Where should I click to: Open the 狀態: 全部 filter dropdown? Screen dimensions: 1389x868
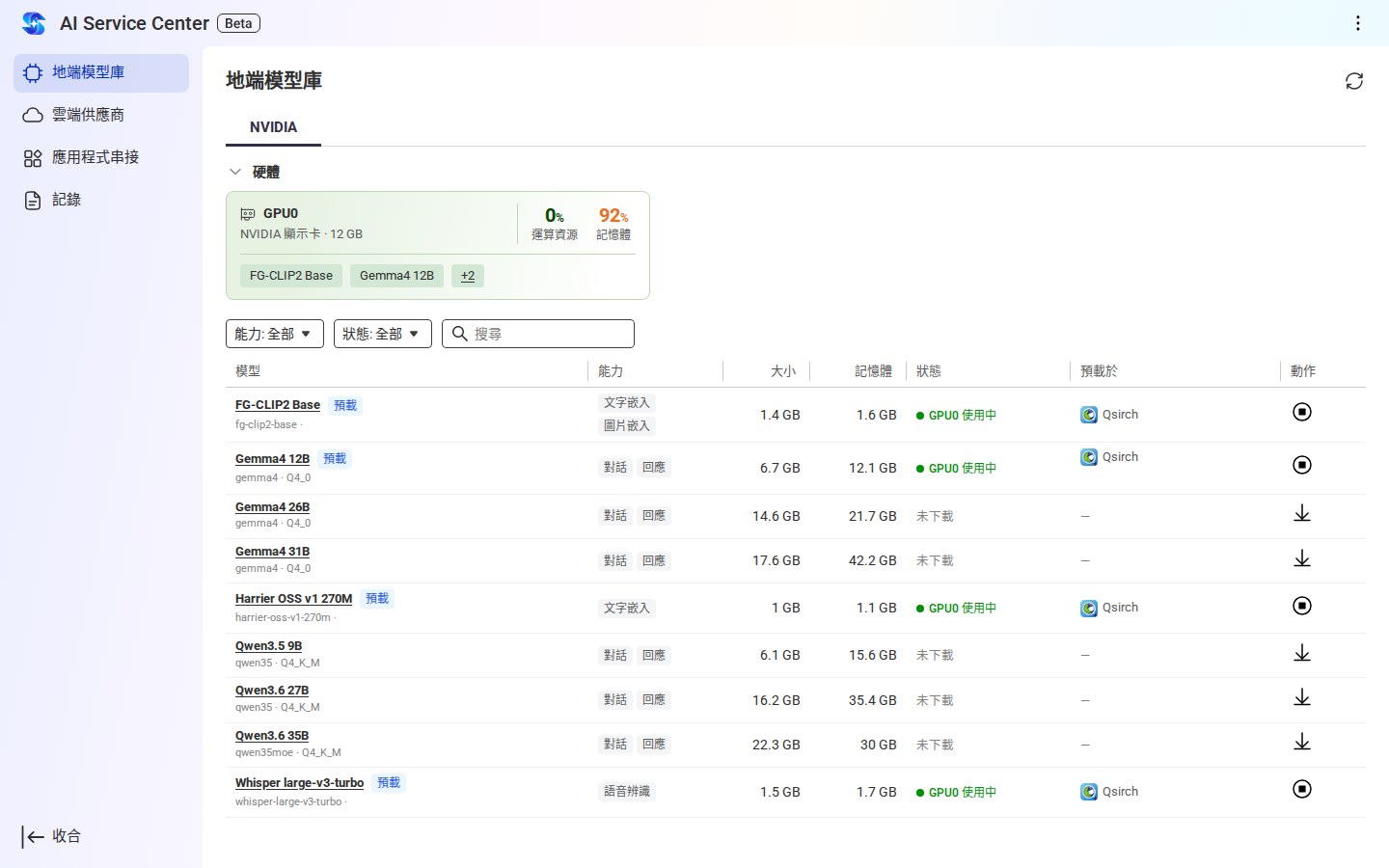(x=383, y=334)
